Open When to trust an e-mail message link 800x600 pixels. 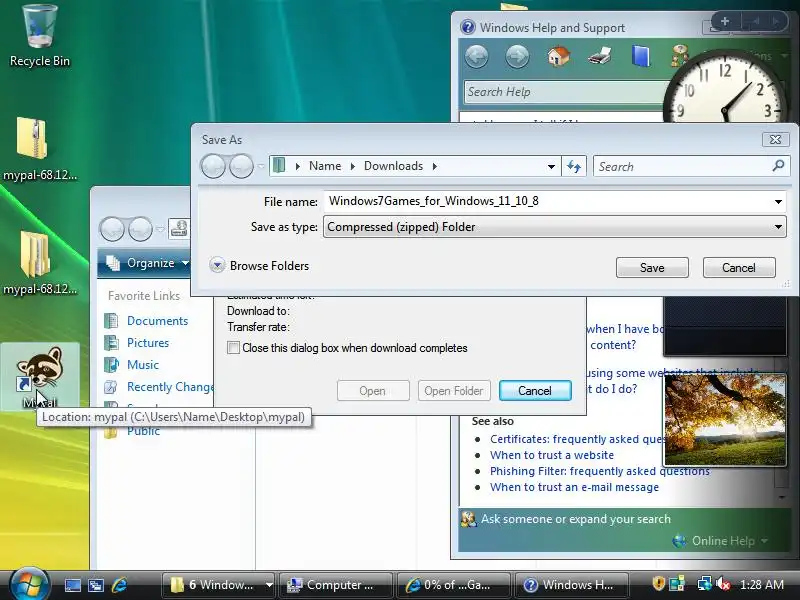pos(574,487)
